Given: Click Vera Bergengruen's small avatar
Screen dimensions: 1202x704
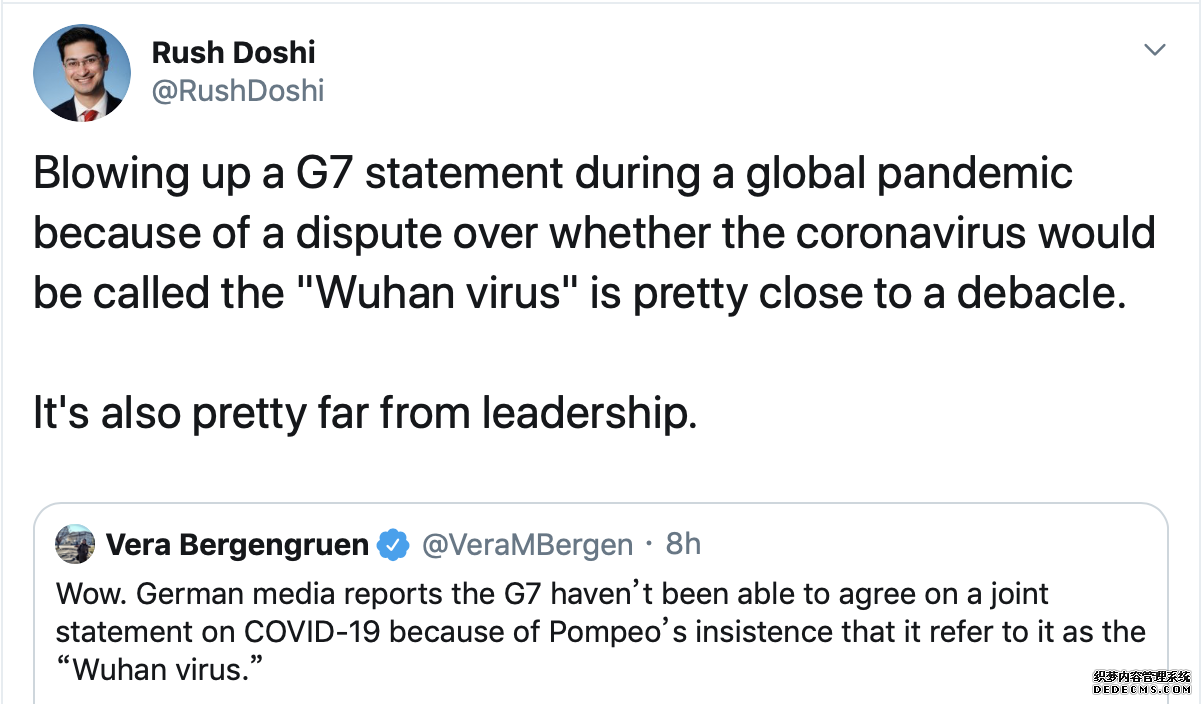Looking at the screenshot, I should point(75,544).
